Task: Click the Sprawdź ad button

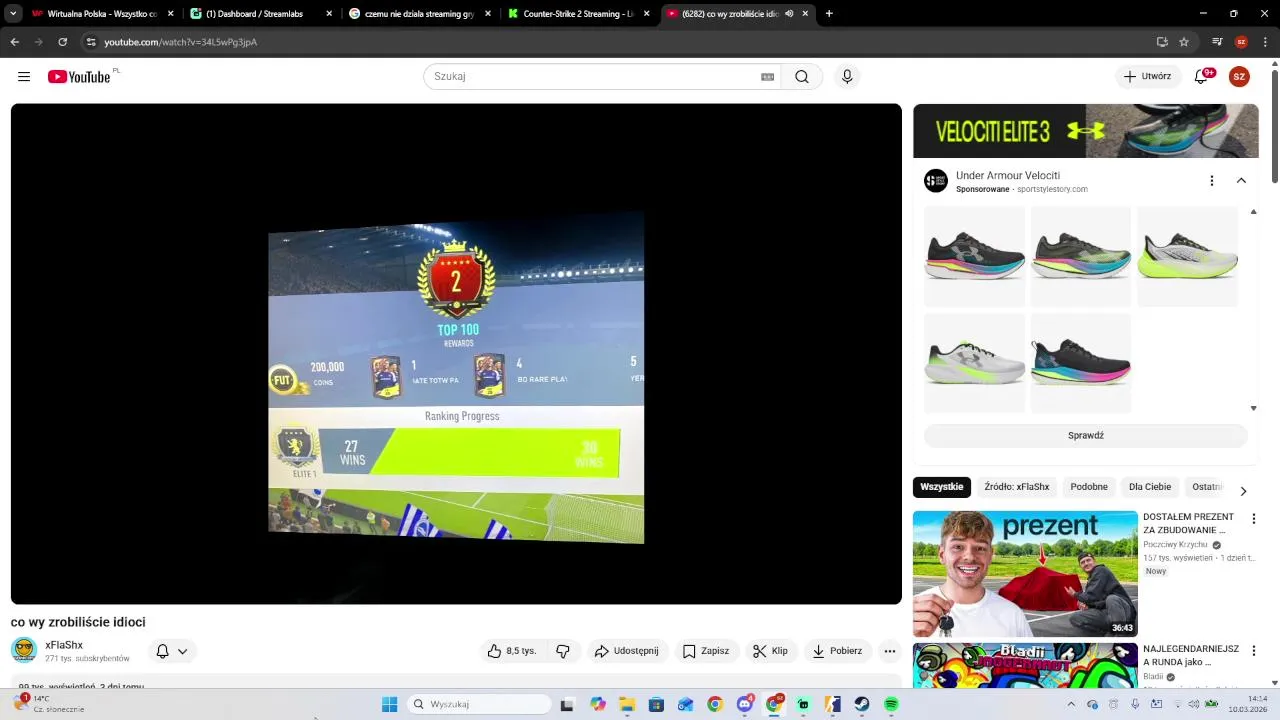Action: pyautogui.click(x=1085, y=436)
